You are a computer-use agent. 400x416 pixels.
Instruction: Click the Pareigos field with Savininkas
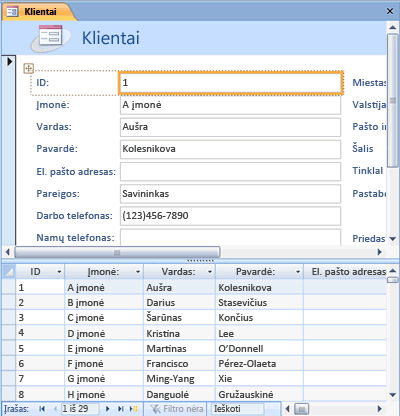click(x=230, y=194)
